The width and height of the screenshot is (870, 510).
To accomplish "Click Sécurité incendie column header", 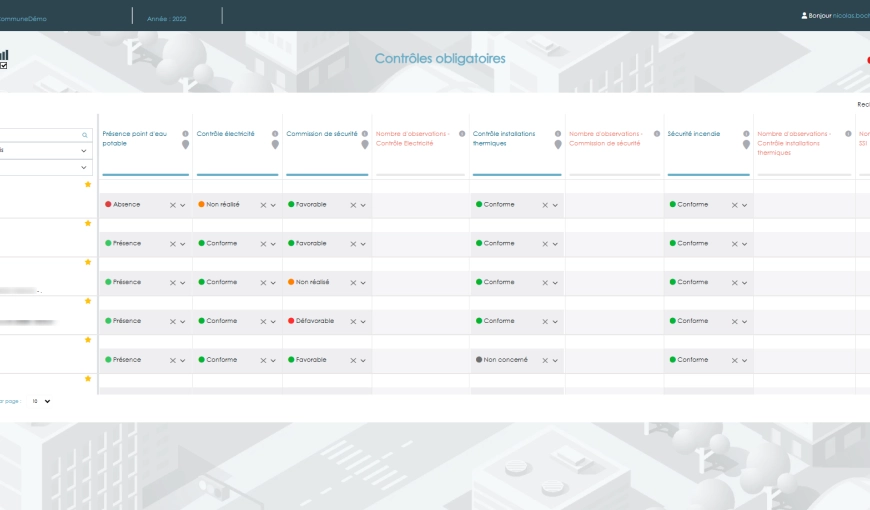I will coord(694,134).
